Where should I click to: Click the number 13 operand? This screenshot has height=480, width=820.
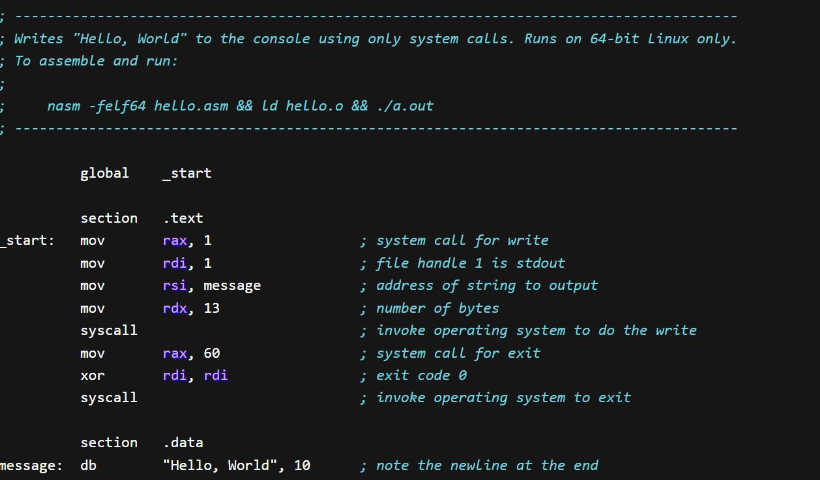point(211,308)
